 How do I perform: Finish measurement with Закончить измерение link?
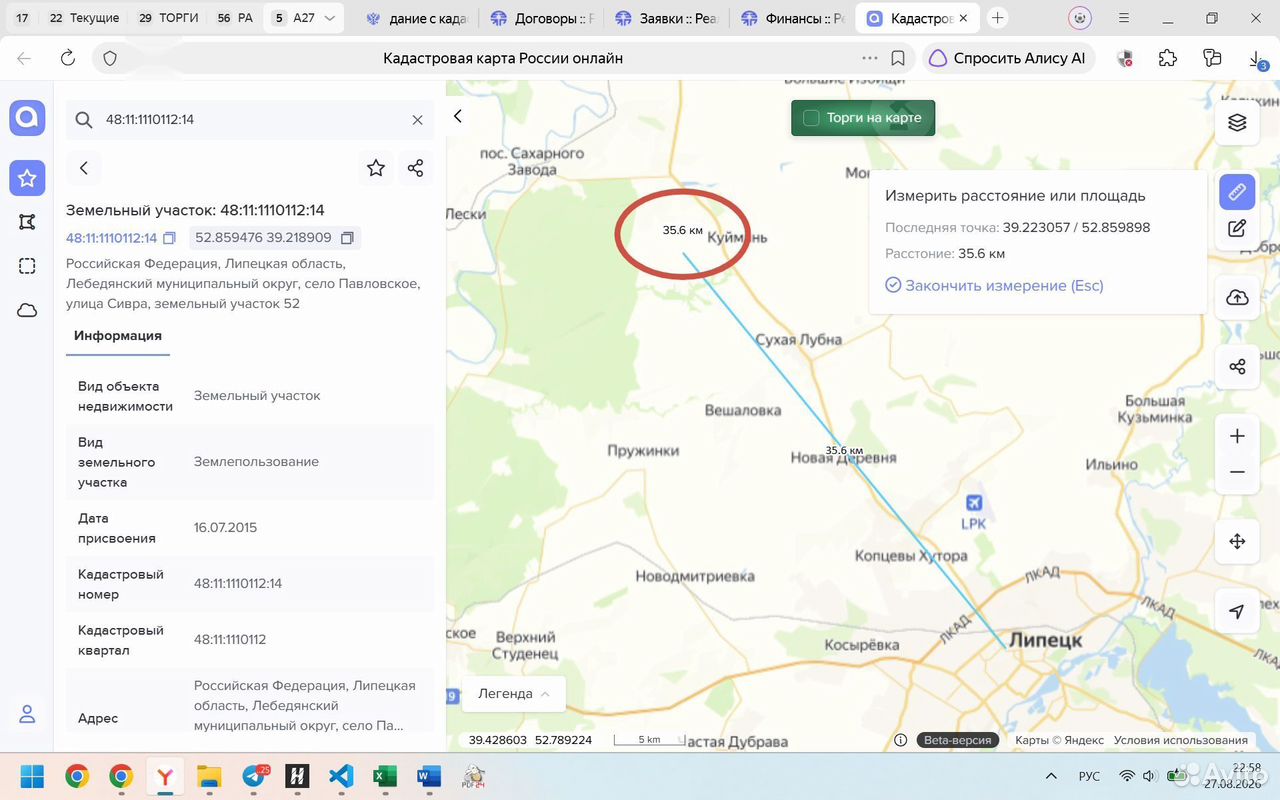[994, 286]
